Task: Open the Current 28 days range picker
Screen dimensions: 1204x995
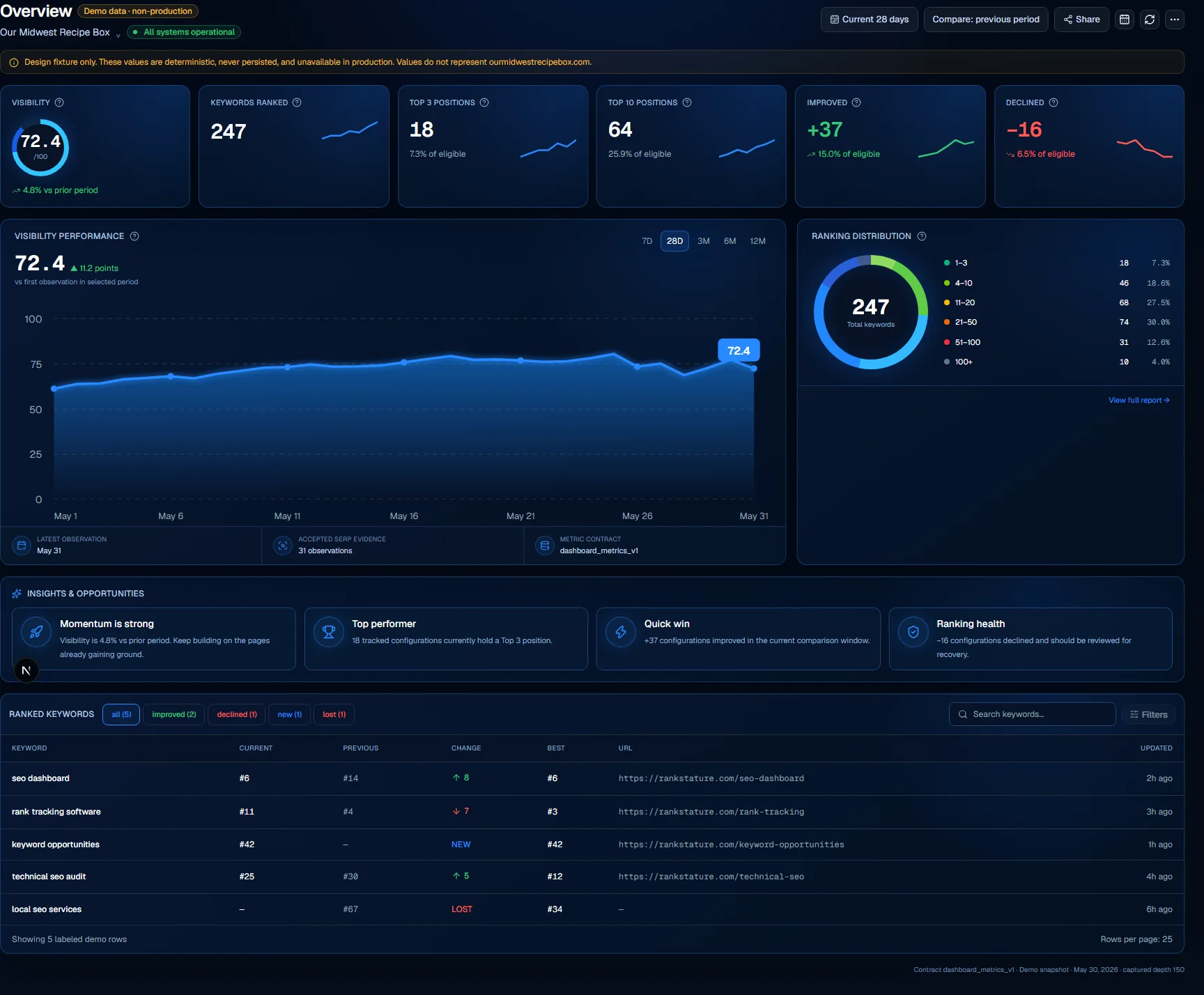Action: point(870,20)
